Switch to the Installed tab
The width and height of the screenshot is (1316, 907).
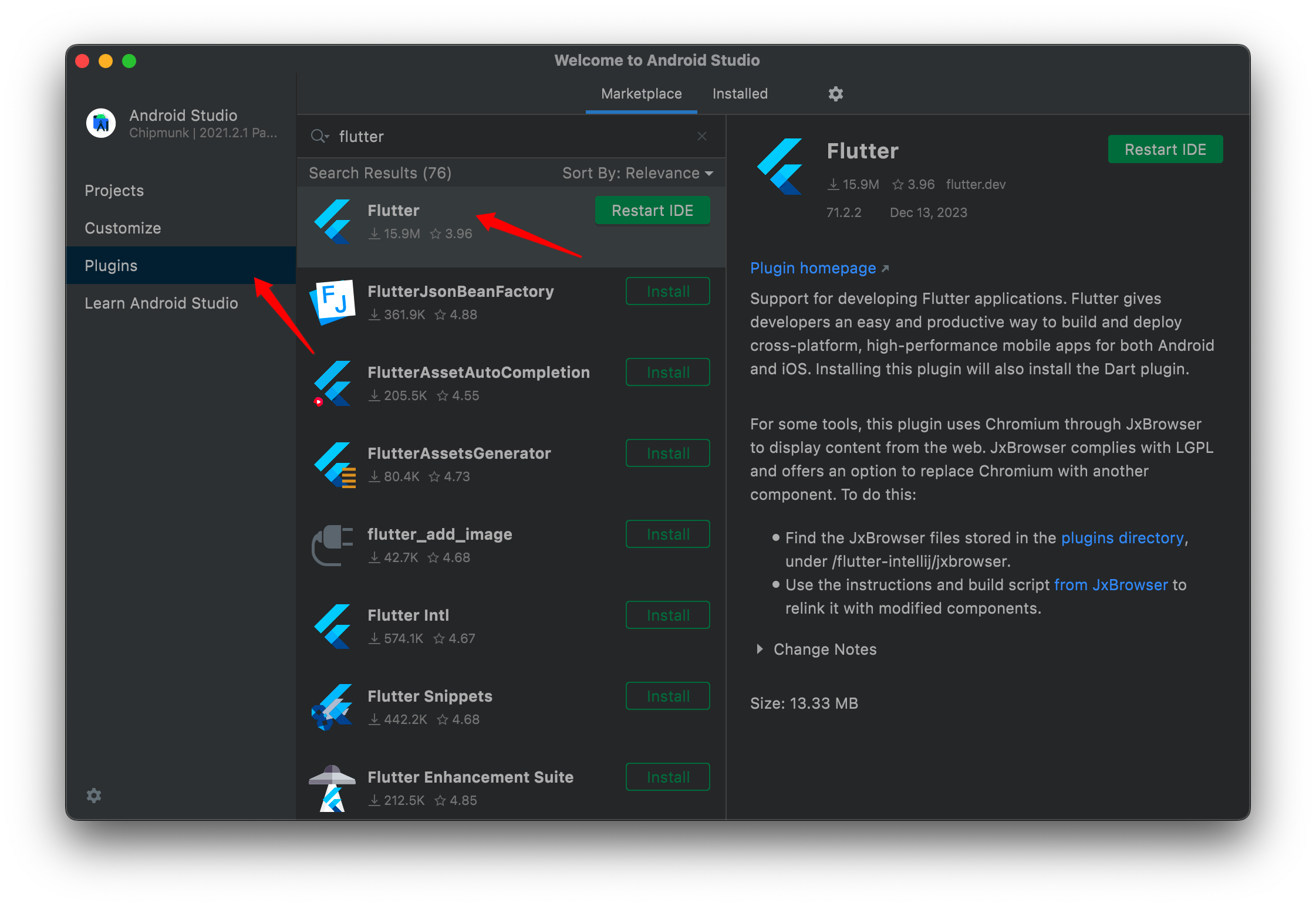point(740,94)
